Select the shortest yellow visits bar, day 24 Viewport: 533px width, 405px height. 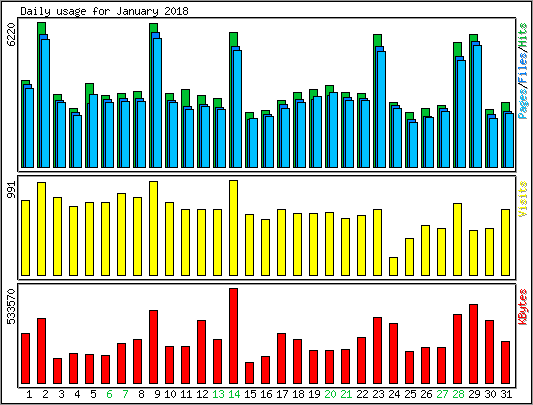(393, 266)
